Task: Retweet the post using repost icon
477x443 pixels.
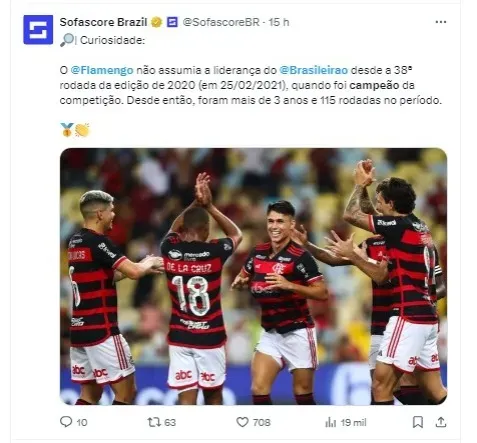Action: tap(154, 422)
